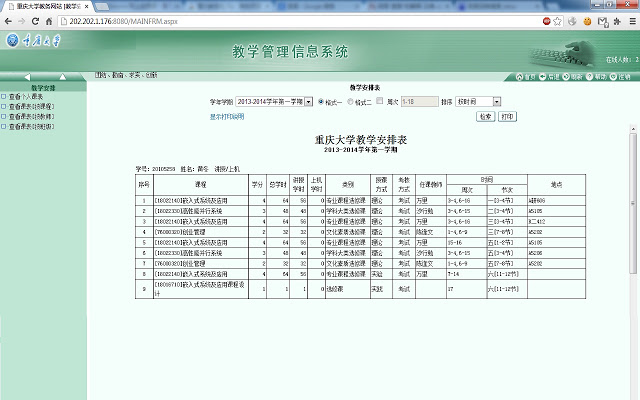Click the Chongqing University logo
The image size is (640, 400).
[x=33, y=40]
